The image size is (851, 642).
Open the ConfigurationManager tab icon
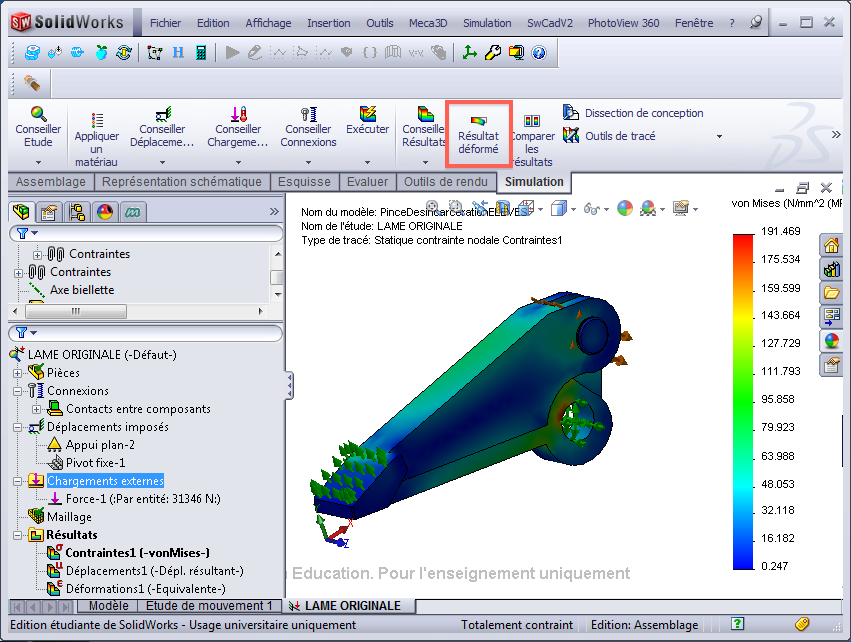coord(77,212)
